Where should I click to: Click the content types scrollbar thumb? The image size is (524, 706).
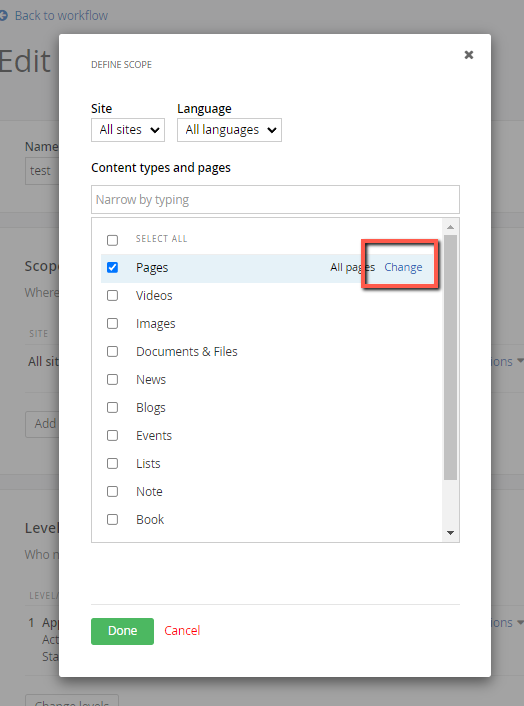(450, 358)
